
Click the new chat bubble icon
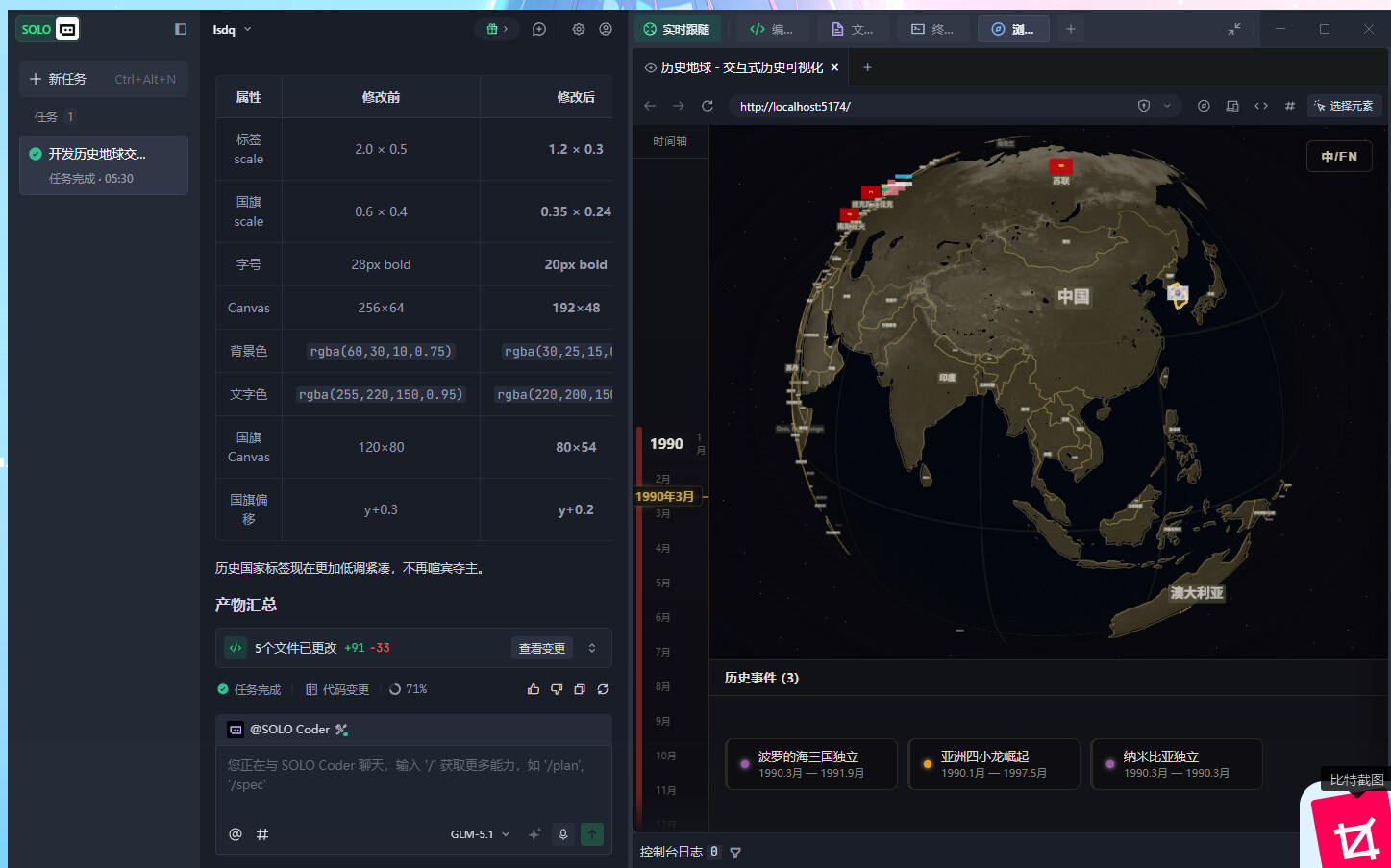click(539, 29)
